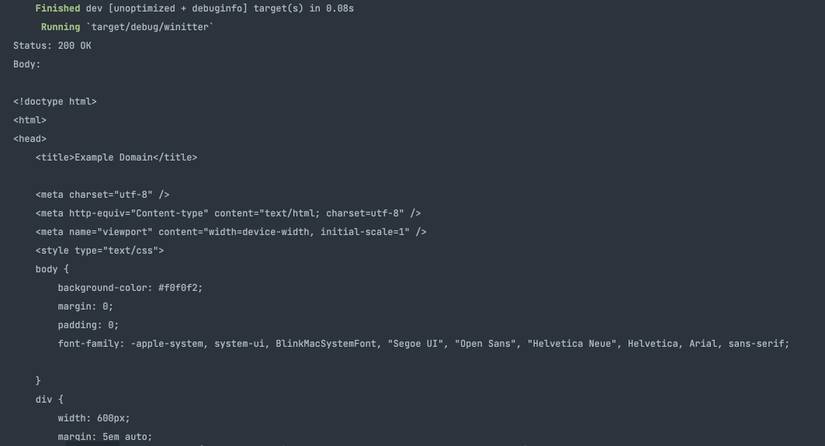Click the "div {" CSS selector line
825x446 pixels.
point(49,399)
